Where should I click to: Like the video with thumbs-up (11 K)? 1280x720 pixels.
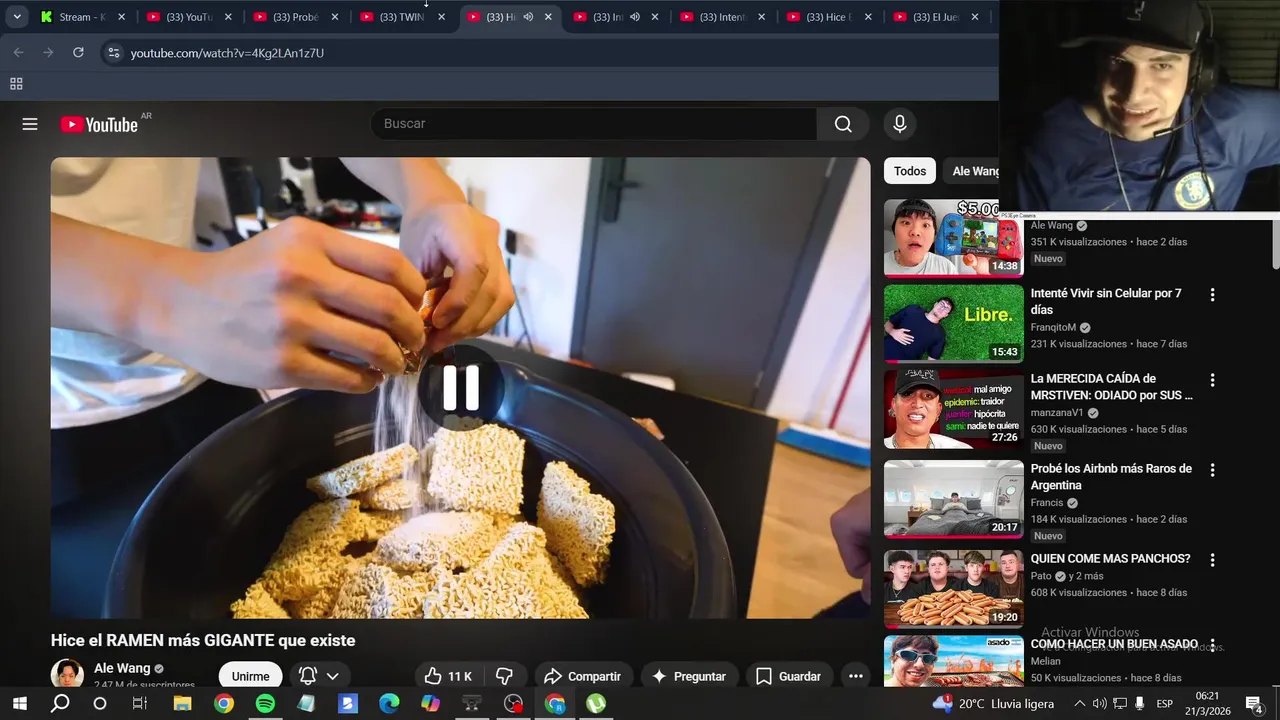coord(447,676)
